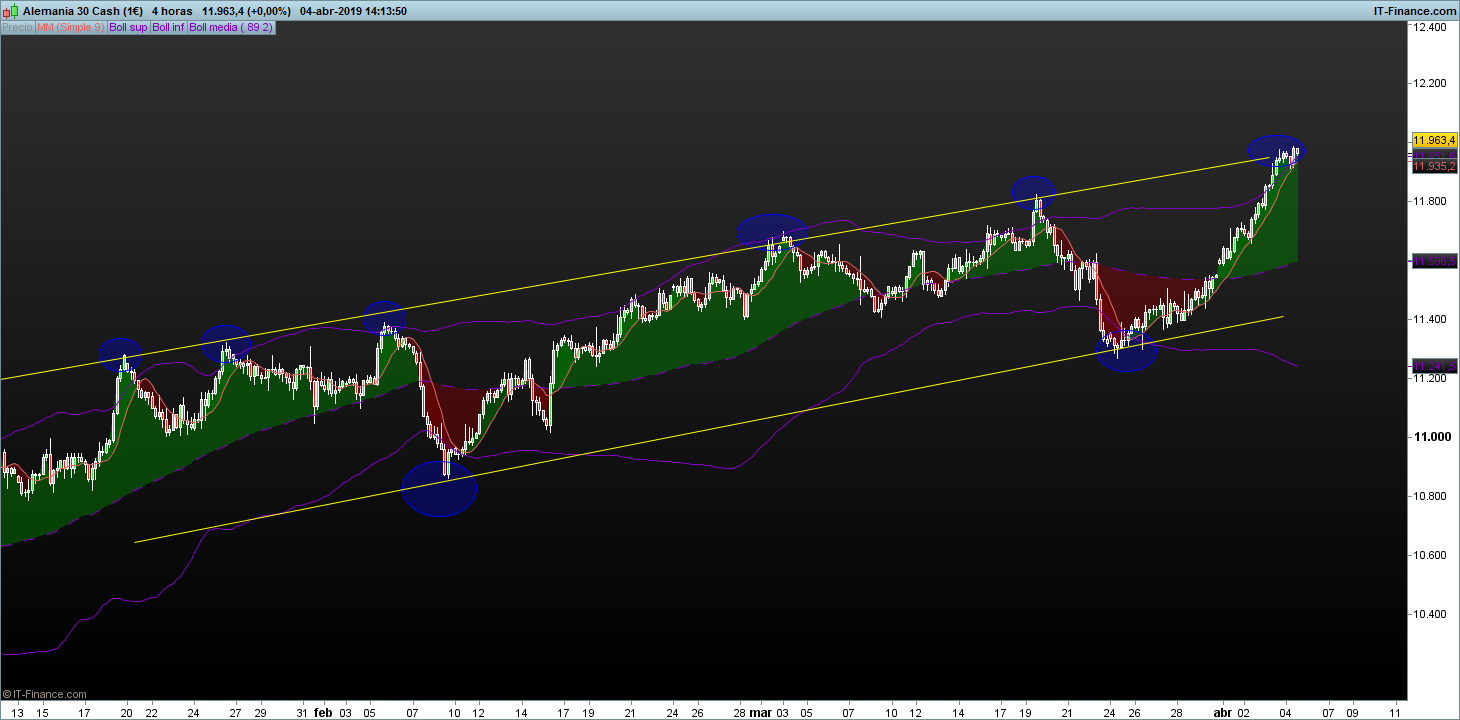
Task: Click the purple Bollinger mid price tag near 11.600
Action: tap(1433, 261)
